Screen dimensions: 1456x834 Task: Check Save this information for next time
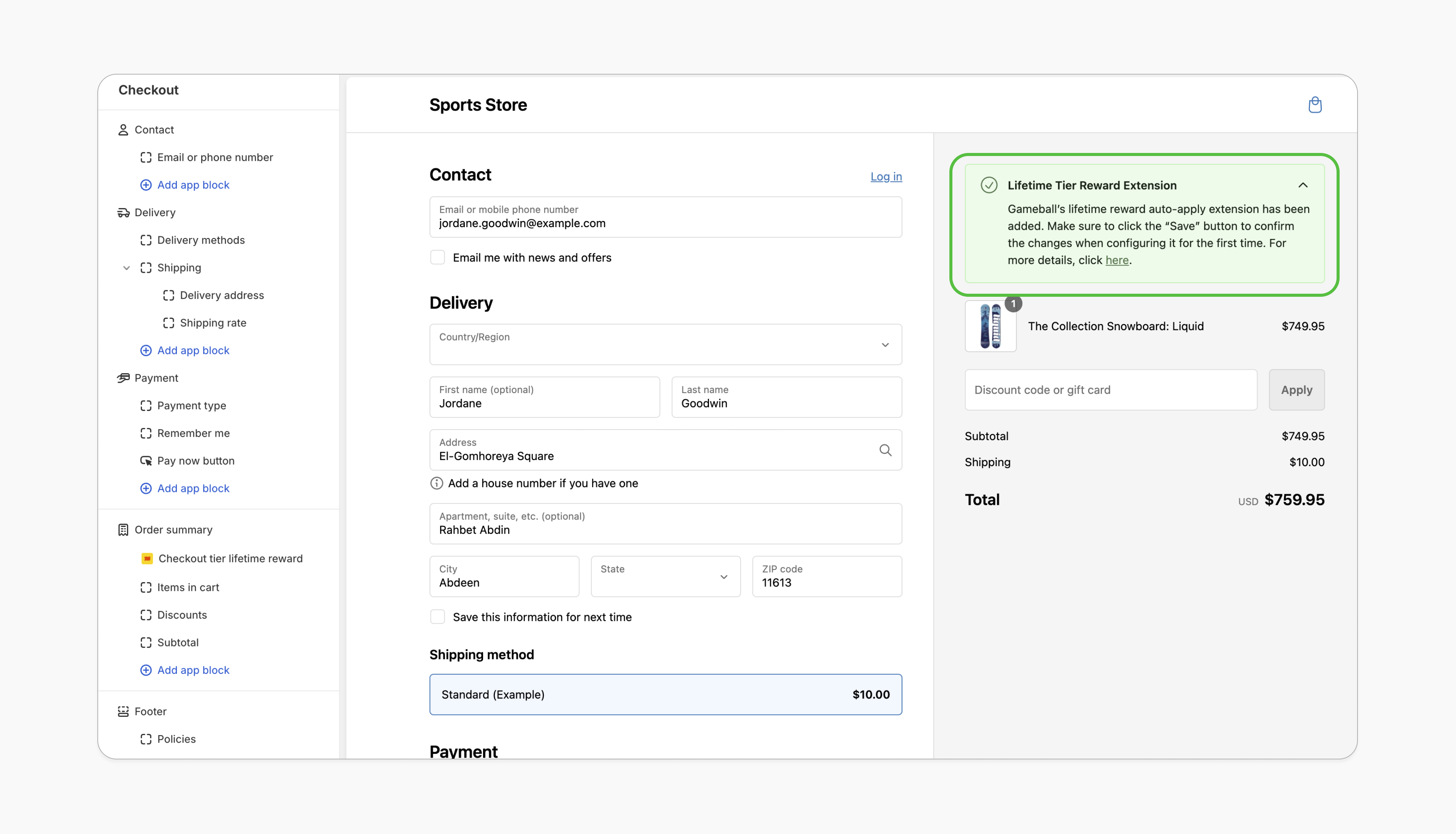[437, 616]
